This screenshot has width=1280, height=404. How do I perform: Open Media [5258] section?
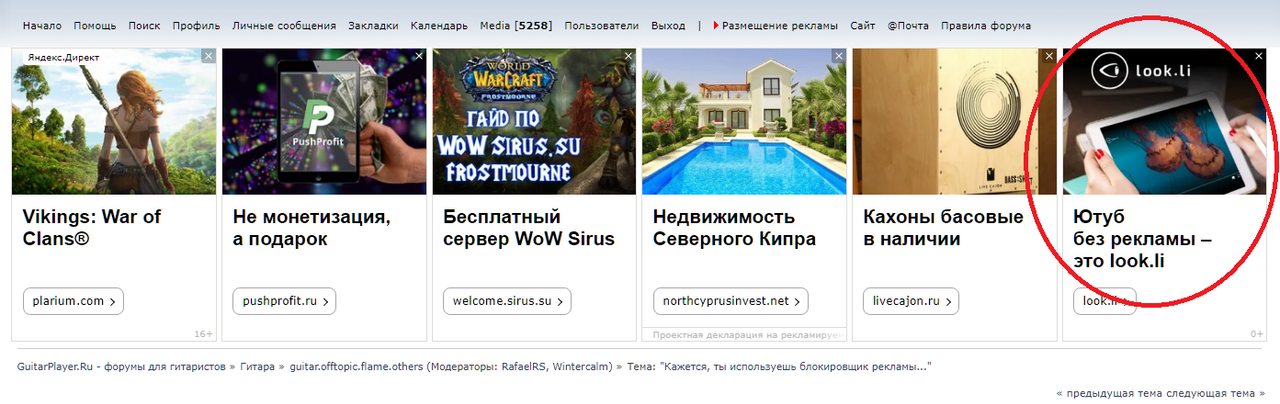[516, 26]
